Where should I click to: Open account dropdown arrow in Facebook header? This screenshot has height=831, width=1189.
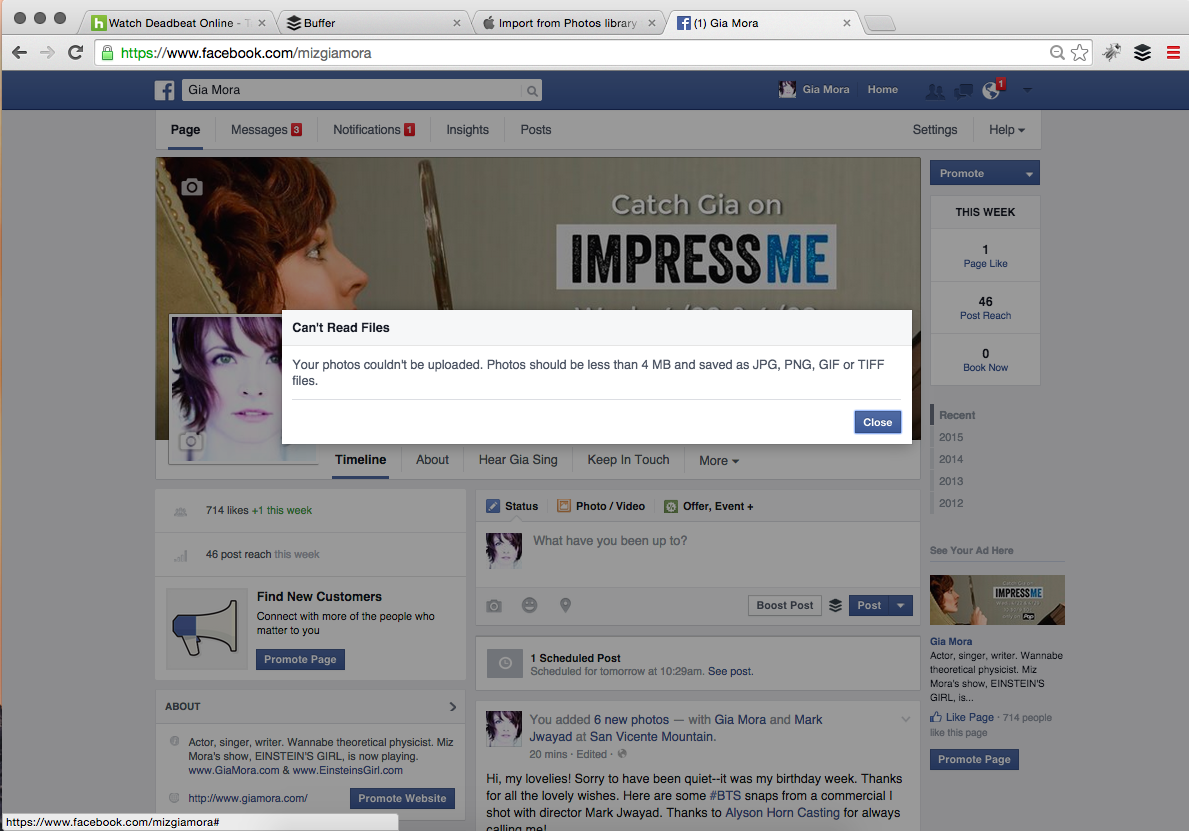point(1027,90)
